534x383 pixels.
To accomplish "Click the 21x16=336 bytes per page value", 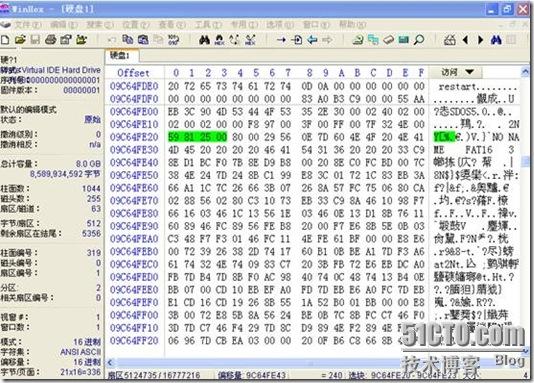I will pos(81,372).
